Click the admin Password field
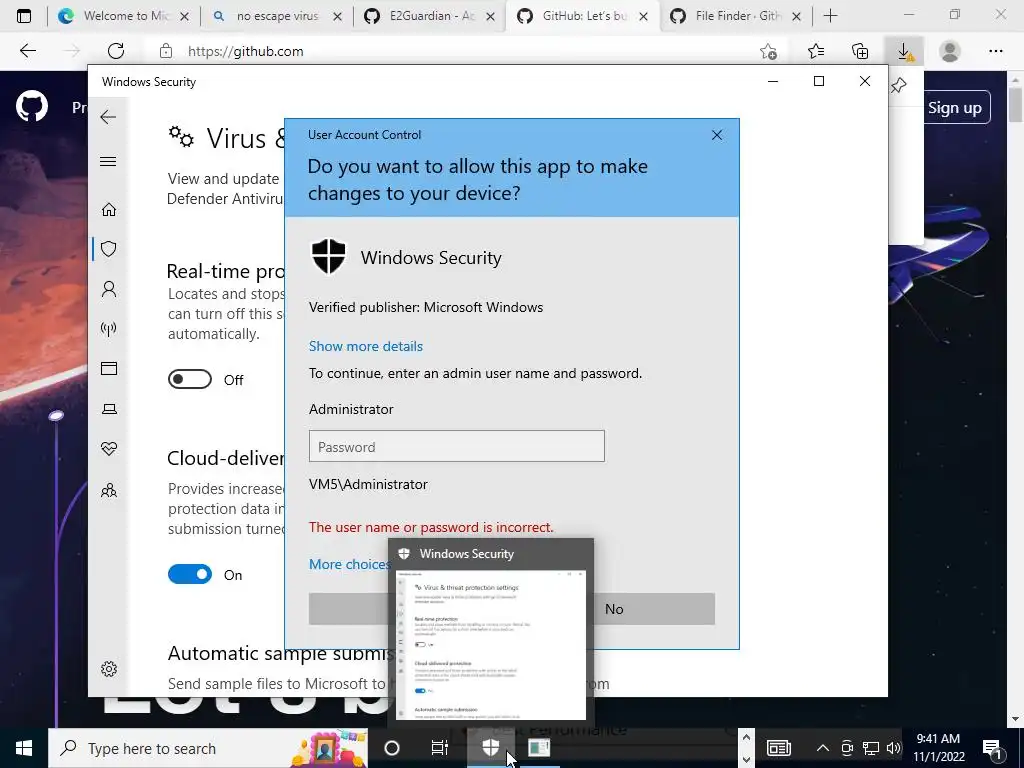Screen dimensions: 1024x768 click(x=456, y=446)
